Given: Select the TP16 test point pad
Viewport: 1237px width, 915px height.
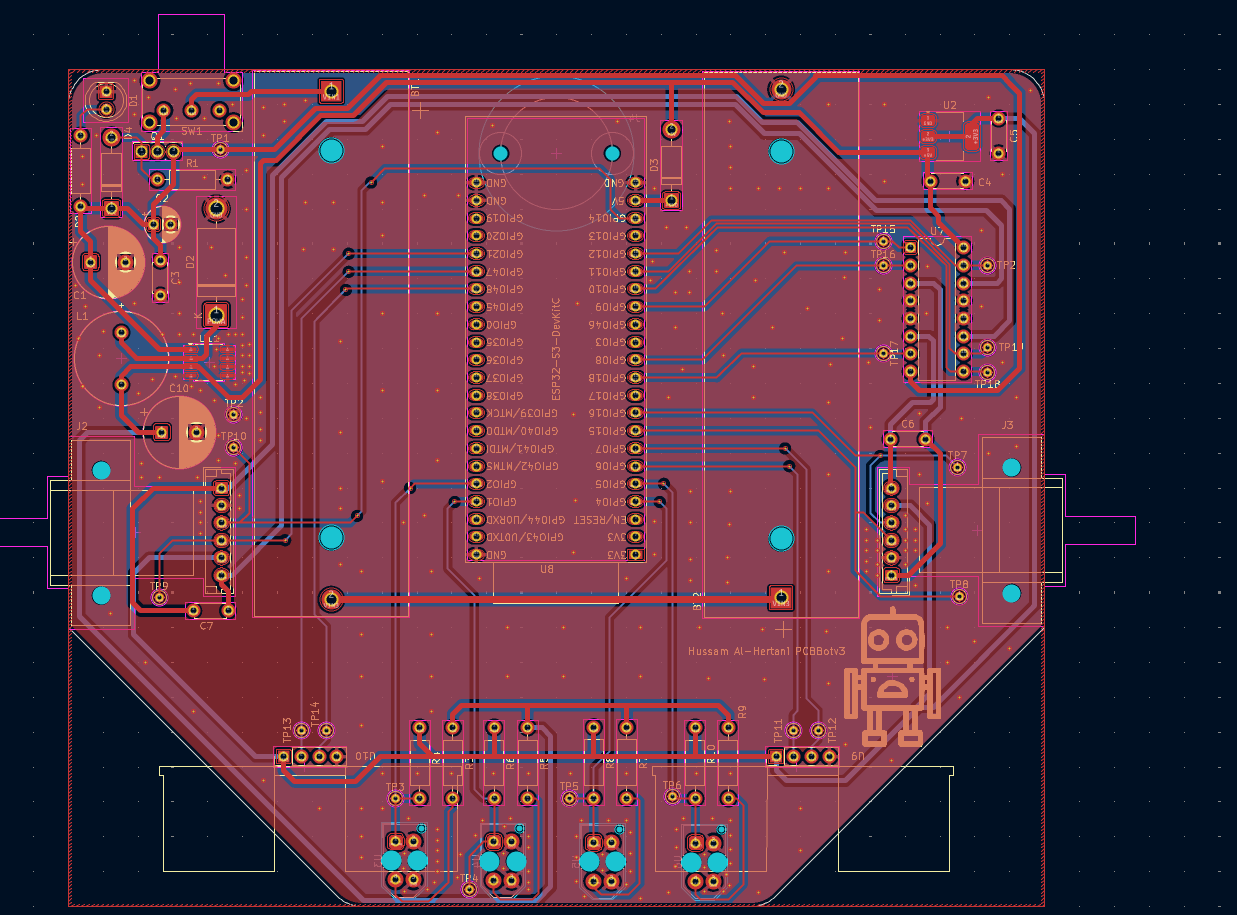Looking at the screenshot, I should 883,266.
